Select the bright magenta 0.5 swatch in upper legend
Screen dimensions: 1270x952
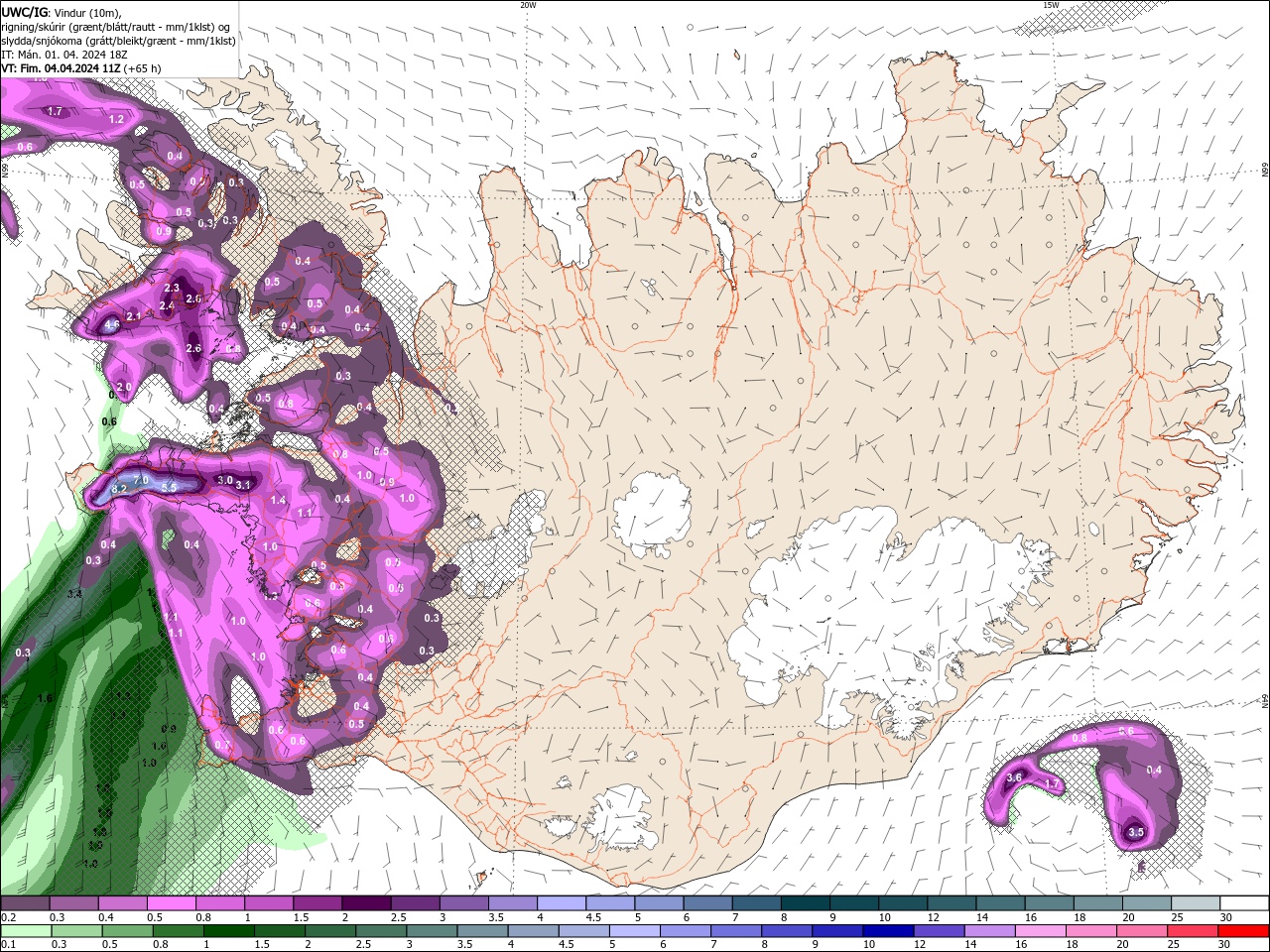pos(171,903)
